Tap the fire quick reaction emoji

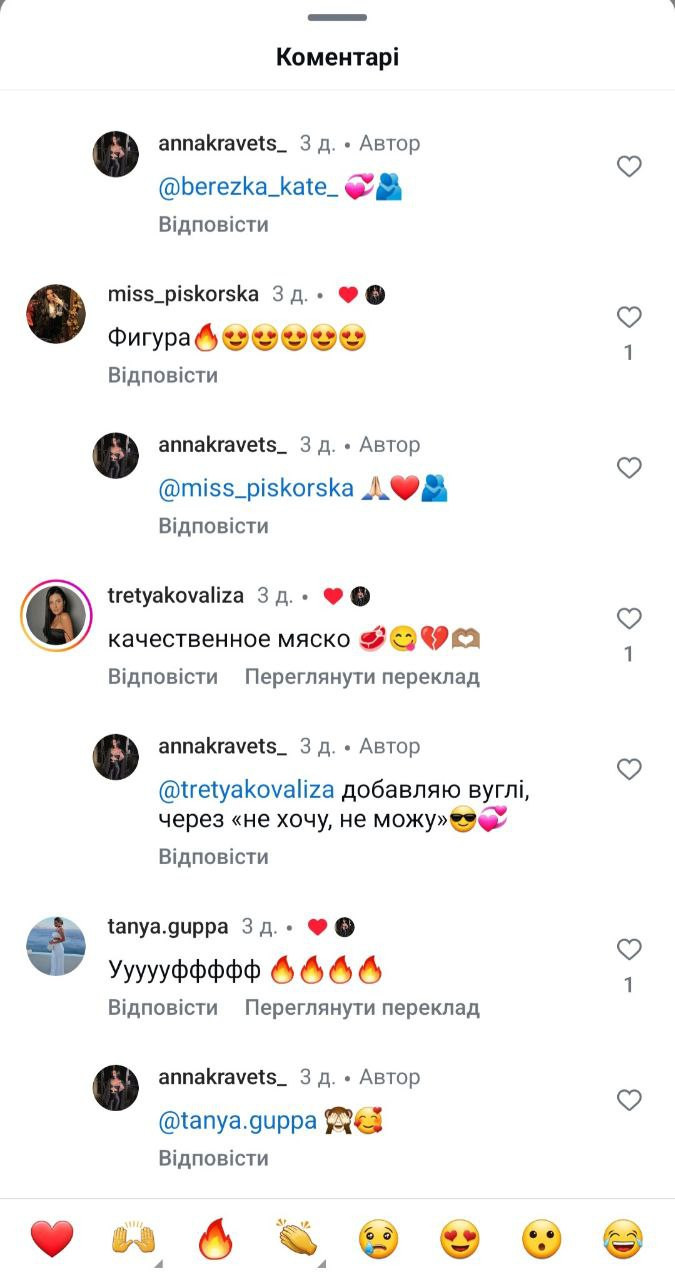215,1240
